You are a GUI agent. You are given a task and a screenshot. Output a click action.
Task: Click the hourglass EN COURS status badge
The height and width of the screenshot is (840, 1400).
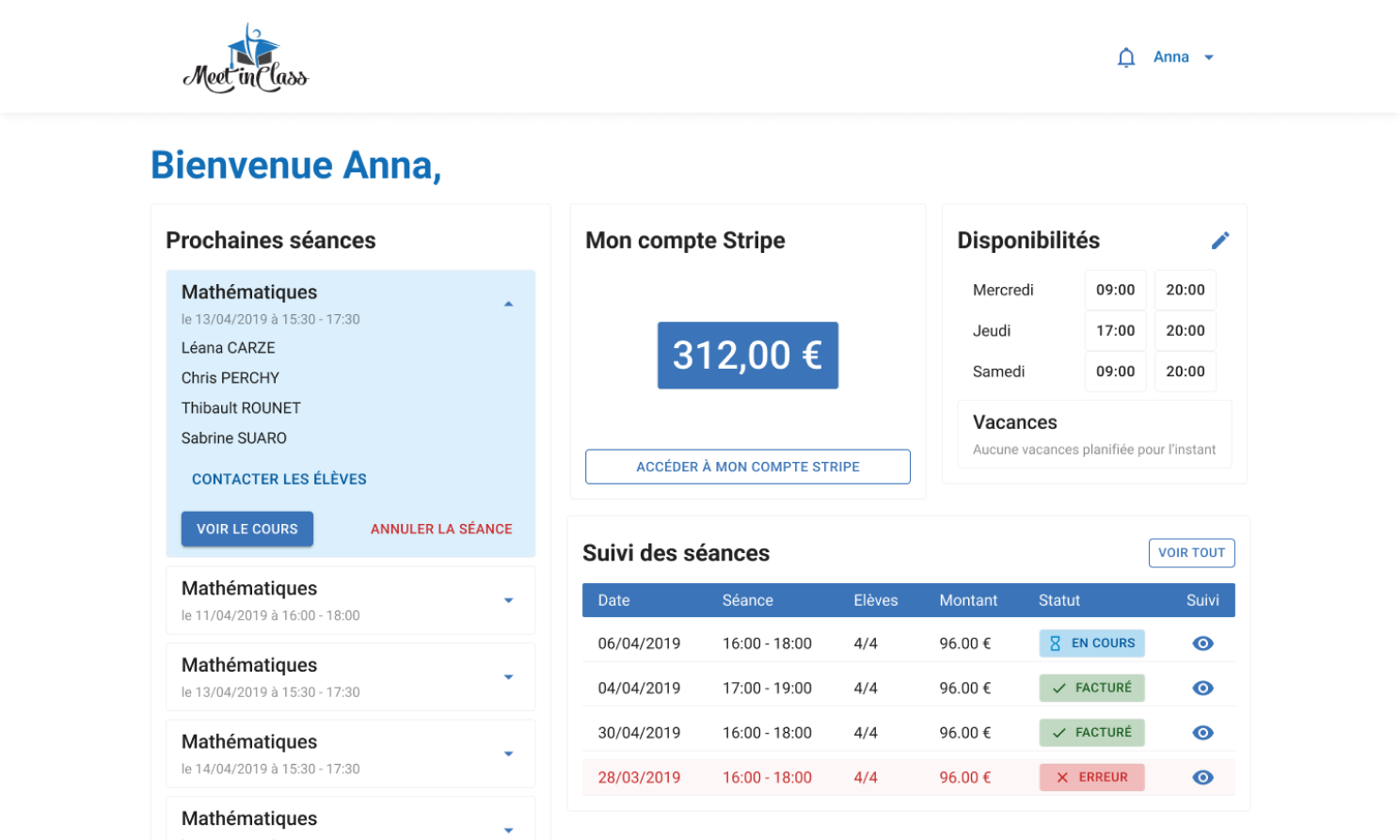(x=1091, y=643)
